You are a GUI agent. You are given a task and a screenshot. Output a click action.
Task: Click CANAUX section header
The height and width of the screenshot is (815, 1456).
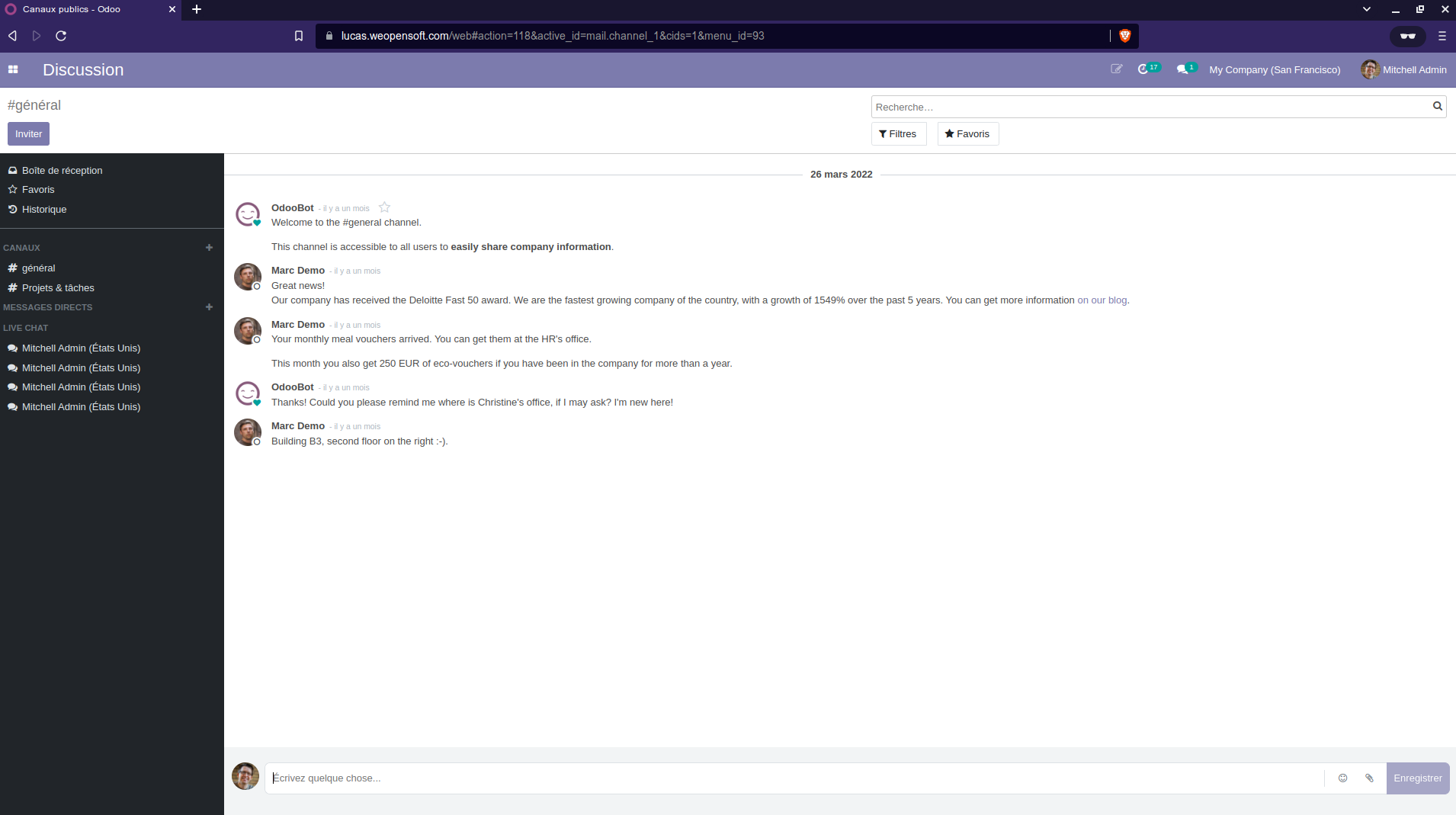(21, 248)
